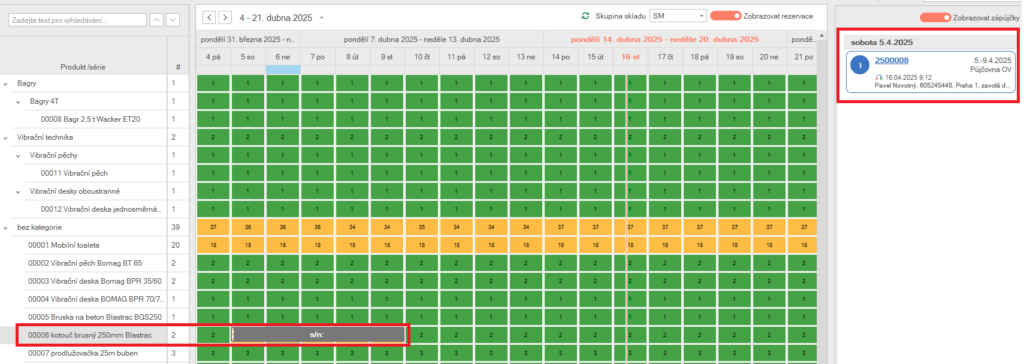Click the # column header

[x=178, y=67]
